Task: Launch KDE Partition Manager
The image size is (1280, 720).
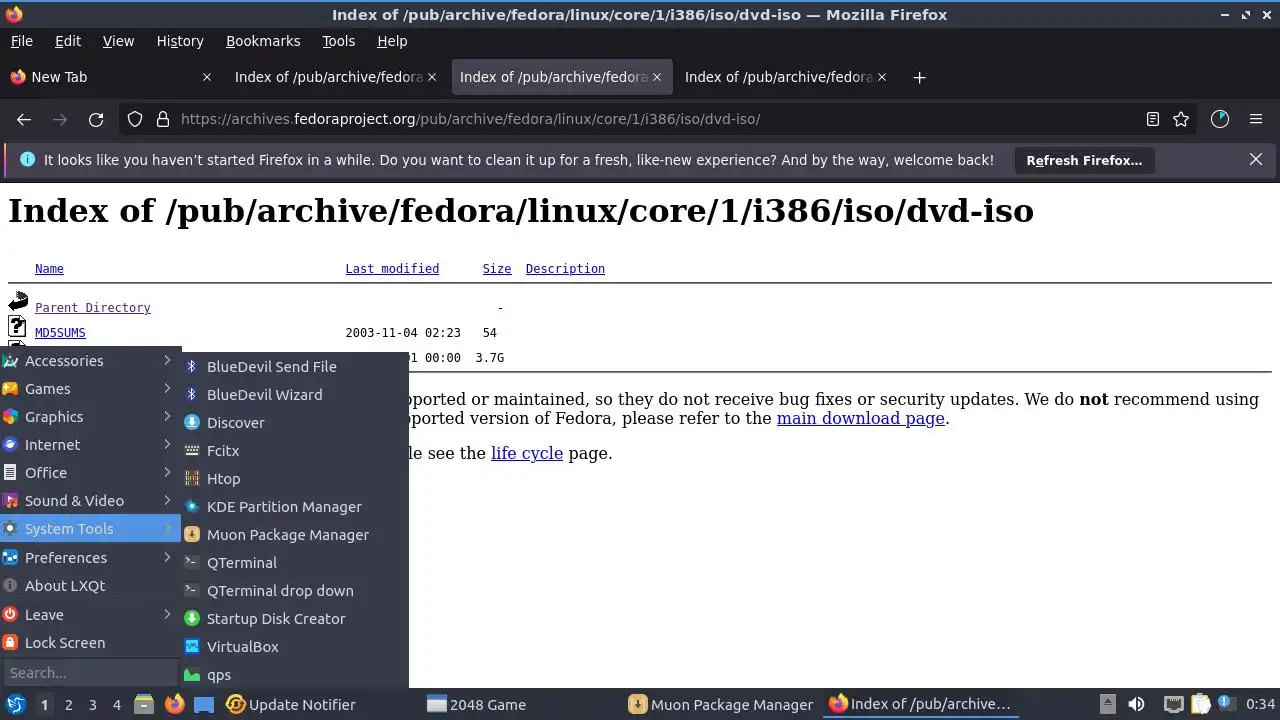Action: coord(295,507)
